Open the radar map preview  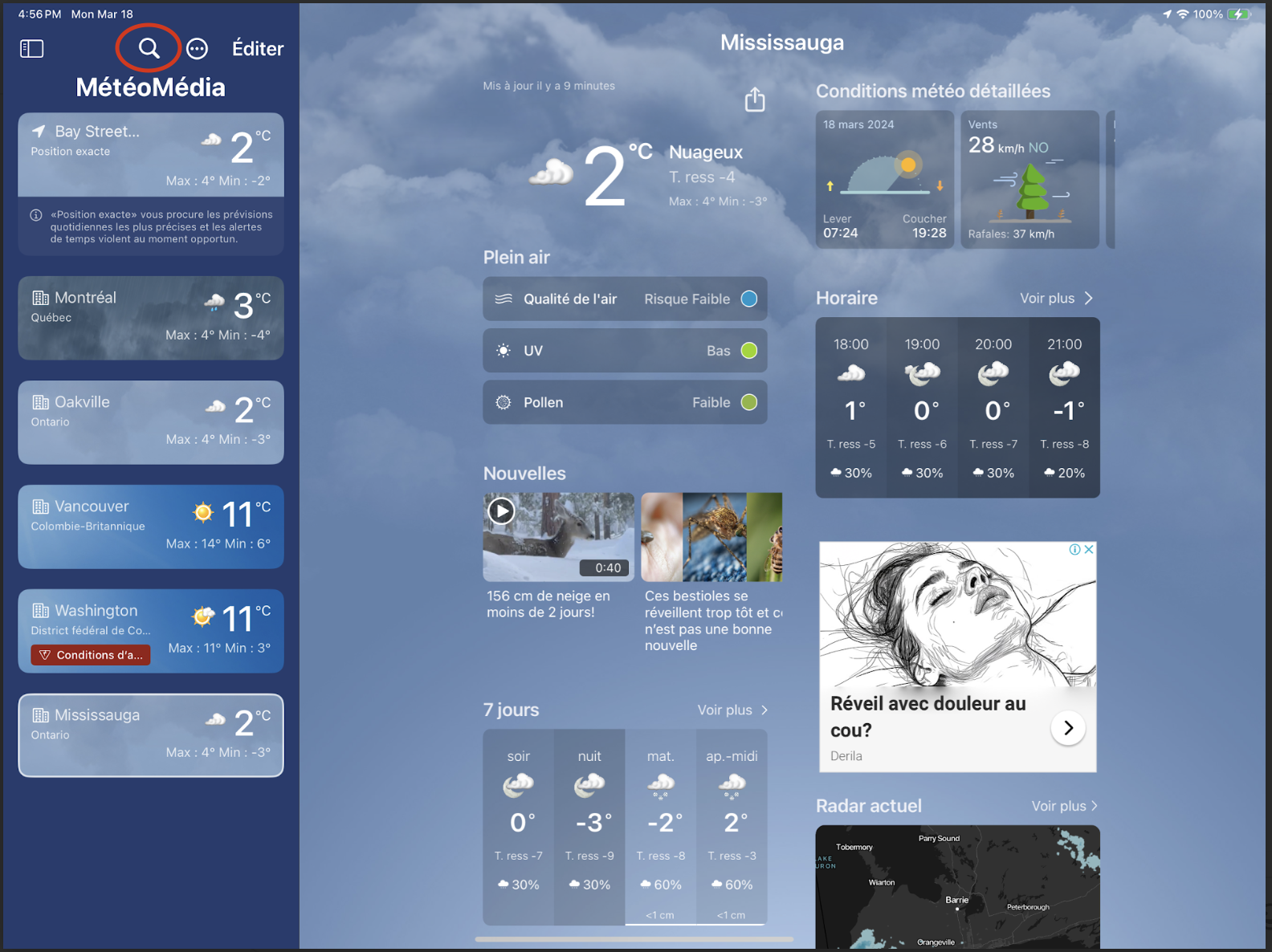point(958,887)
